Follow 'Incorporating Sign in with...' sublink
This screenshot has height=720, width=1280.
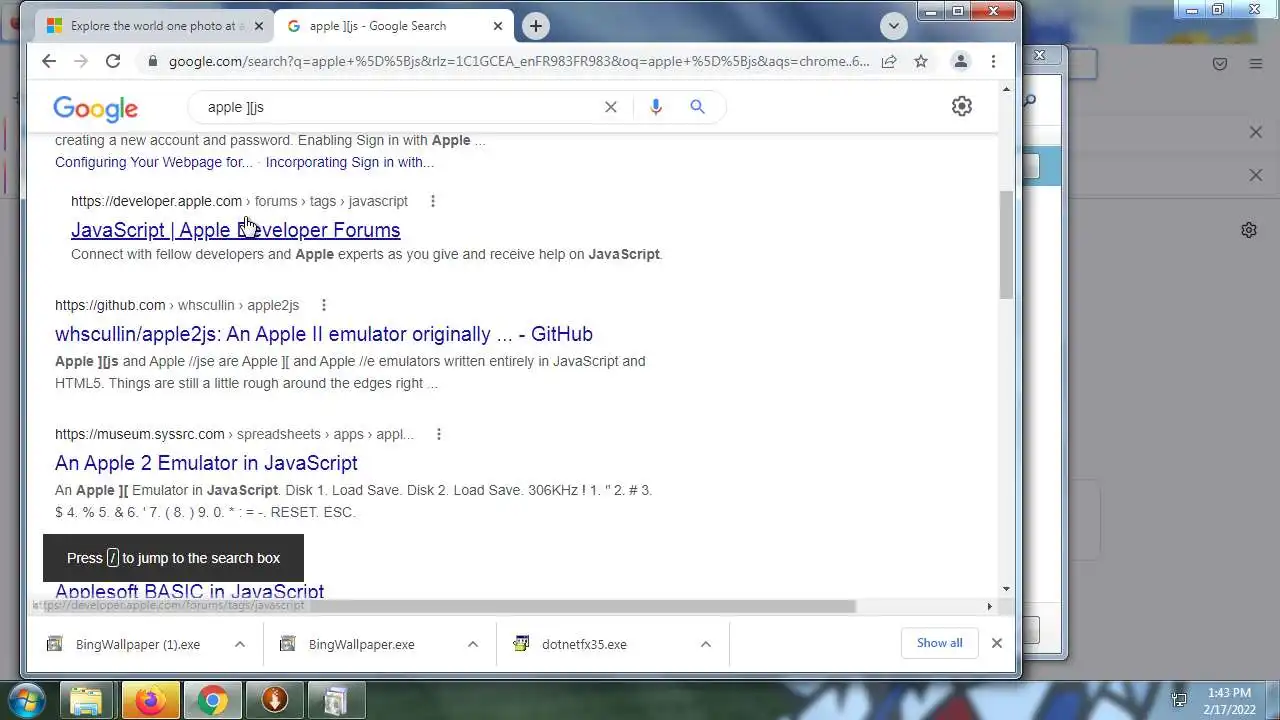click(x=350, y=162)
